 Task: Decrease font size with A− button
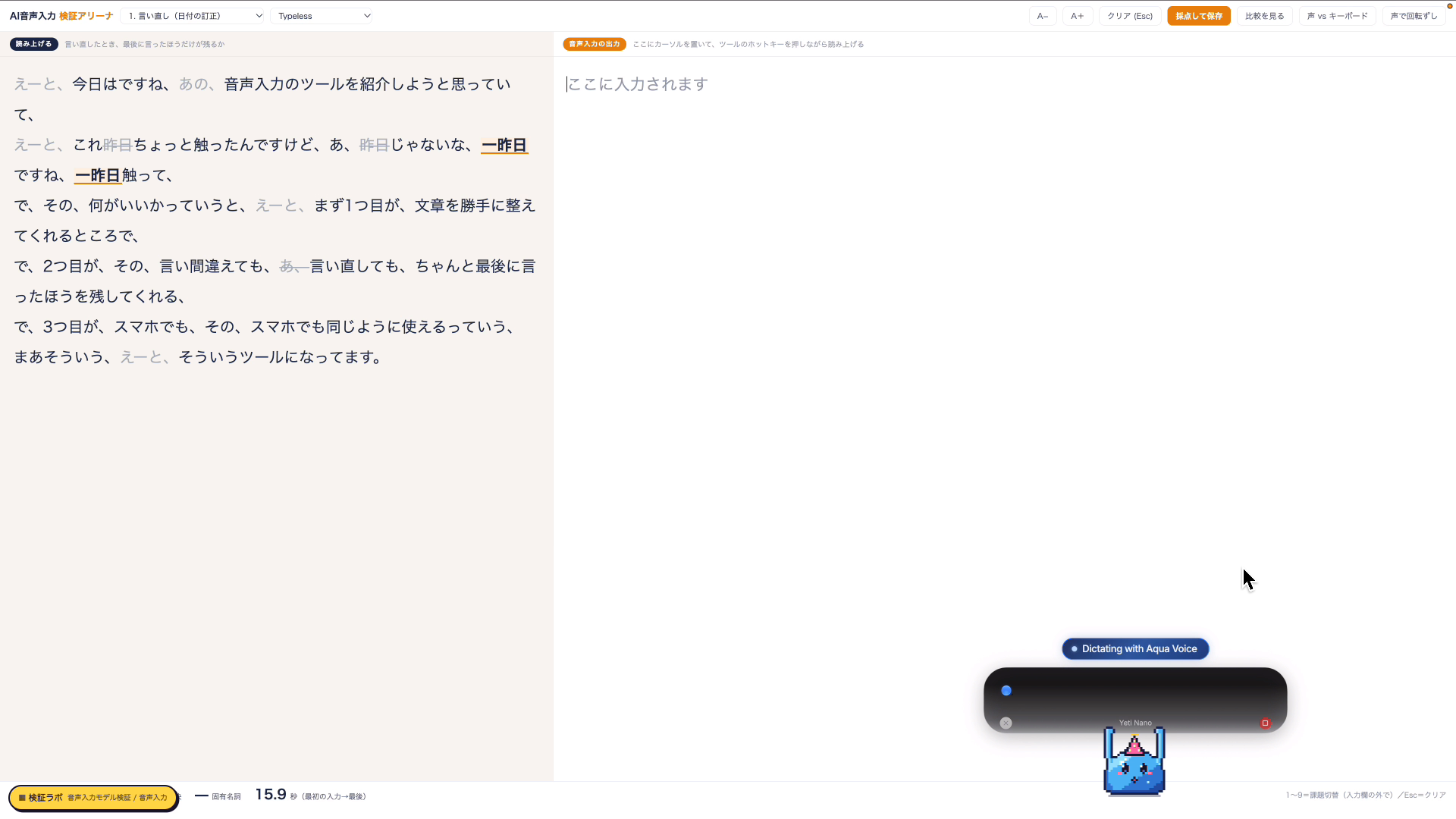tap(1043, 16)
